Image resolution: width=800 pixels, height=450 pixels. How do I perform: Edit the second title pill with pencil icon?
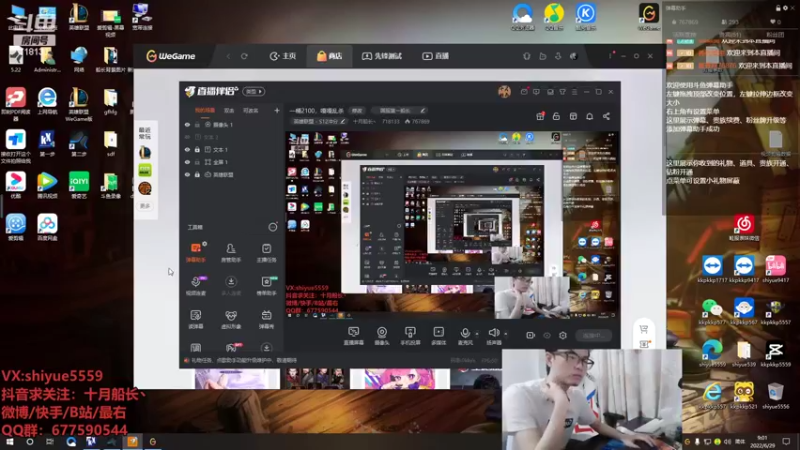[423, 110]
